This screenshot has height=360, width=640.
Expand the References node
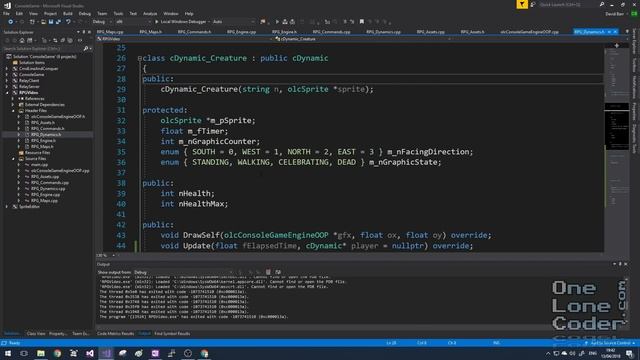pyautogui.click(x=13, y=99)
